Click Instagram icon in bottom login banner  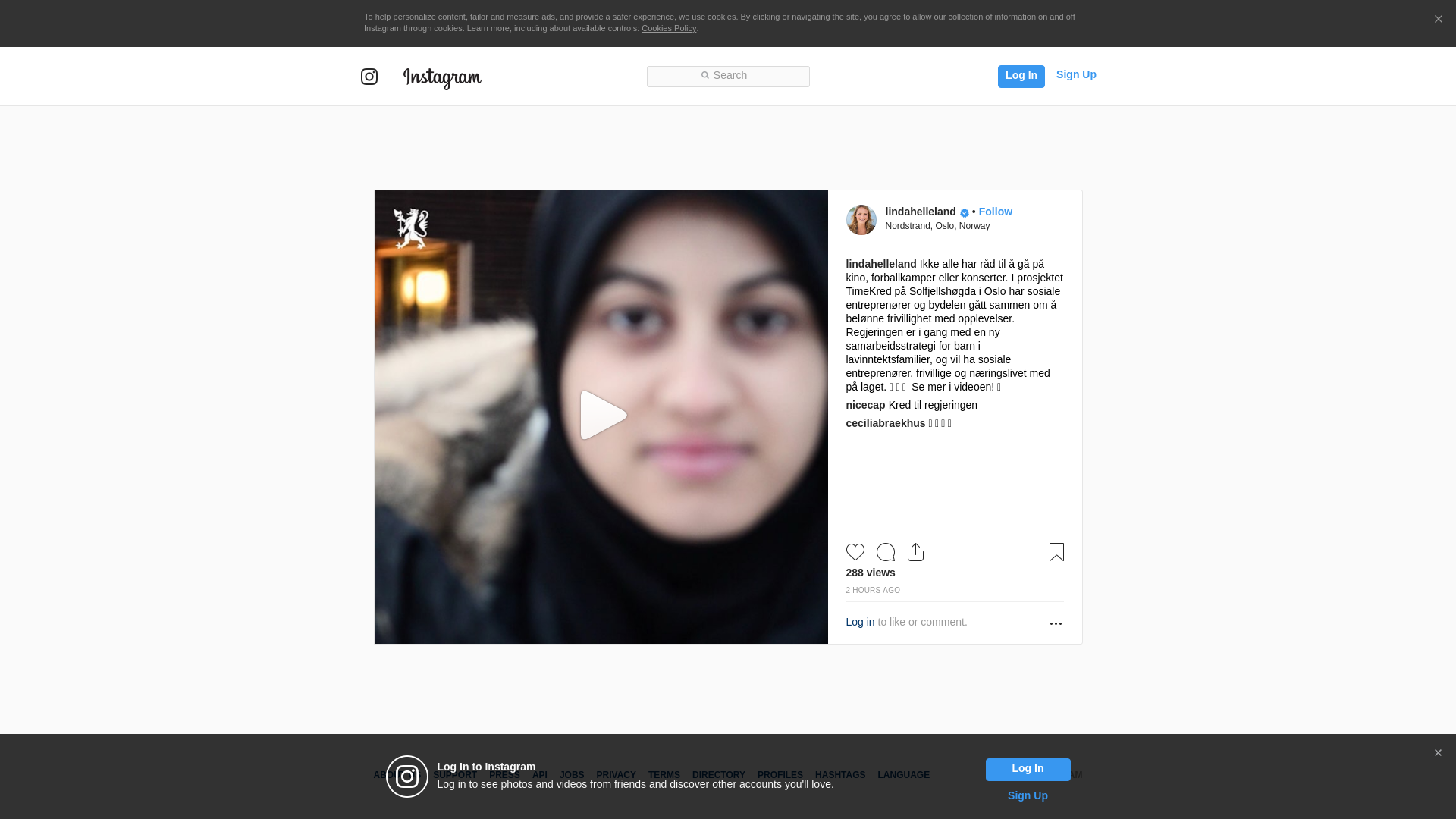(407, 777)
